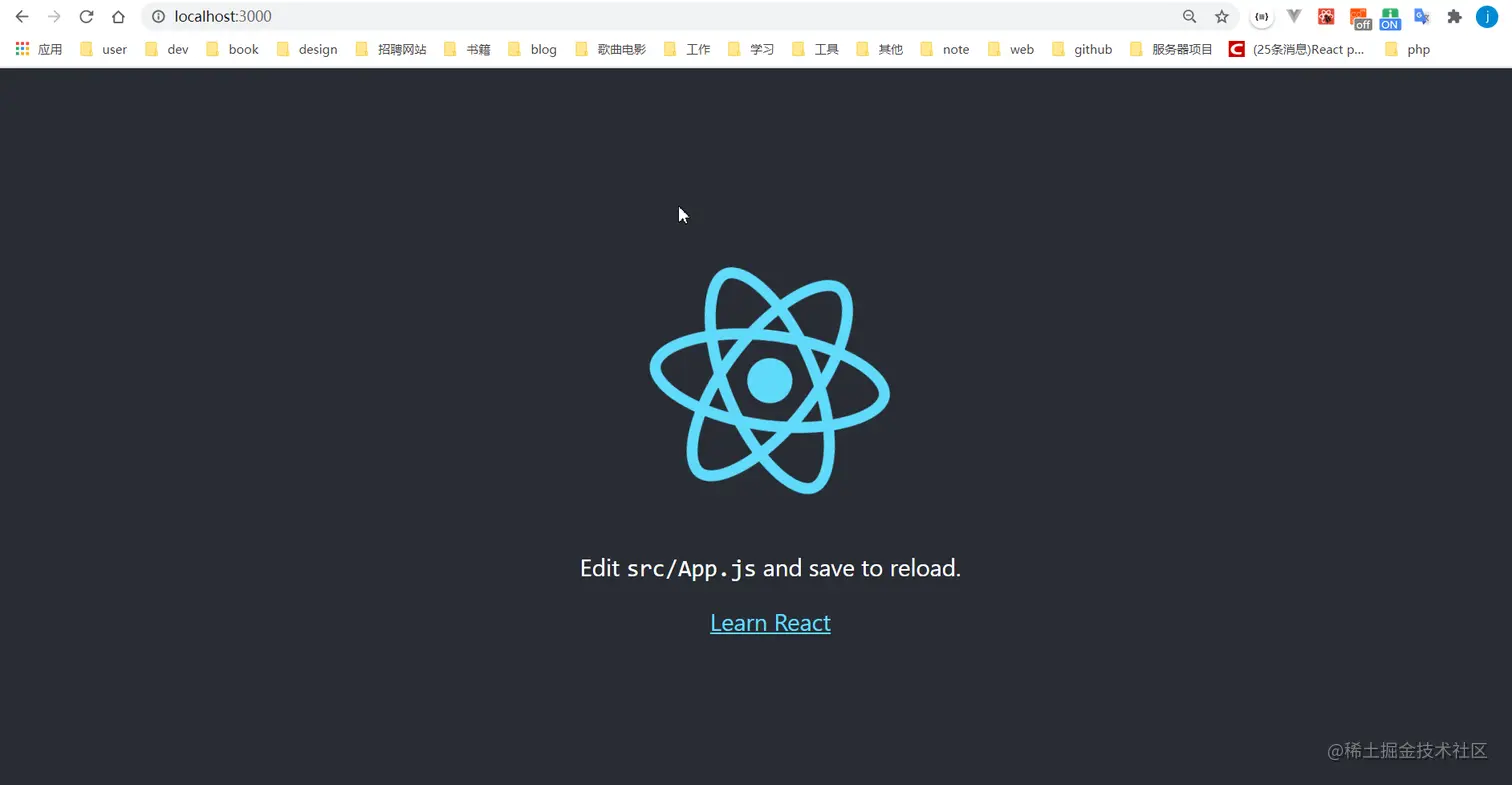Viewport: 1512px width, 785px height.
Task: Open the php bookmark folder
Action: click(1407, 49)
